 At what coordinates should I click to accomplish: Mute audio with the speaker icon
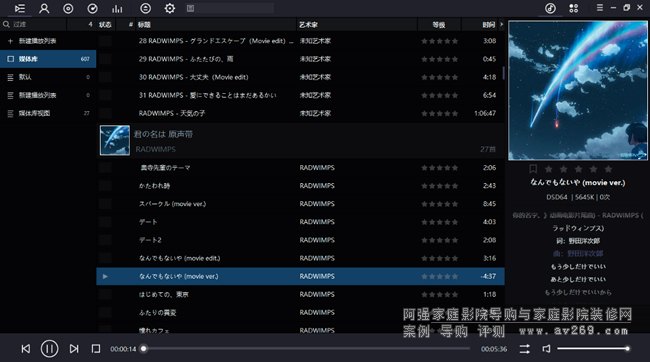546,349
